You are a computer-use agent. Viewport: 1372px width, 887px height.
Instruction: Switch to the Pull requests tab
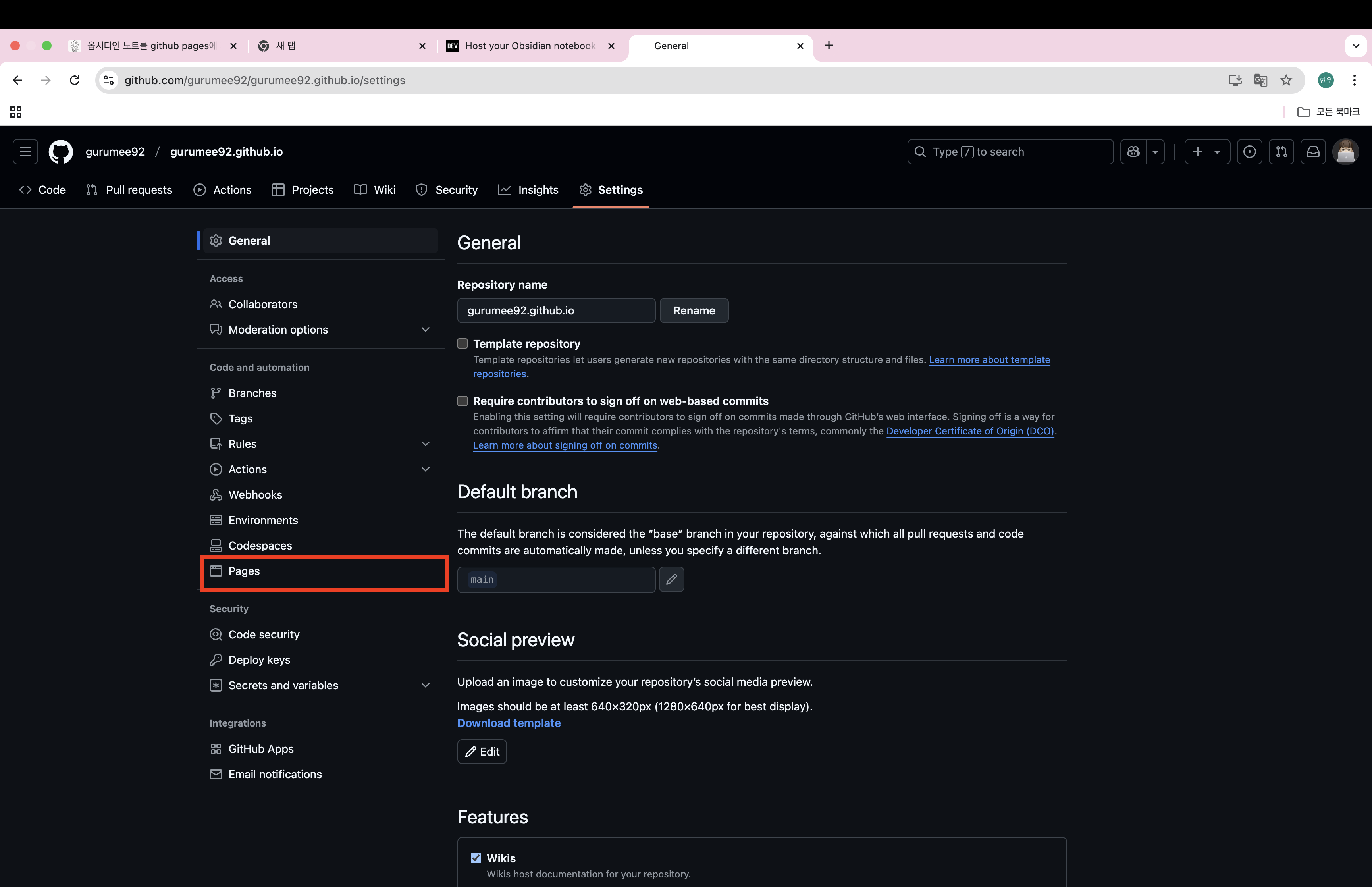coord(129,189)
